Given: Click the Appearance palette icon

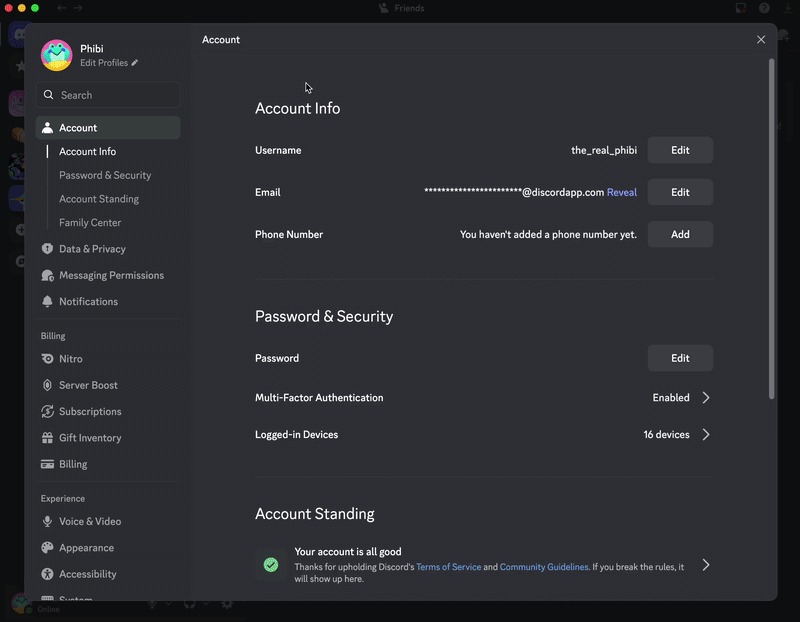Looking at the screenshot, I should pos(47,548).
